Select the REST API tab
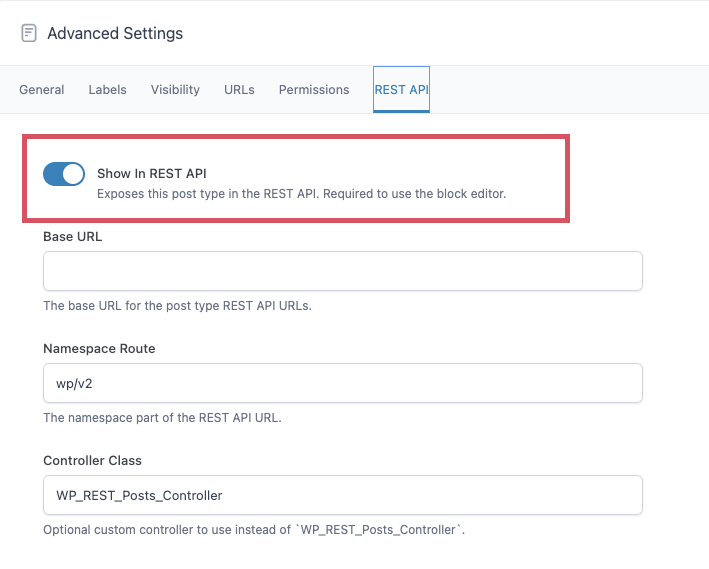 tap(402, 90)
